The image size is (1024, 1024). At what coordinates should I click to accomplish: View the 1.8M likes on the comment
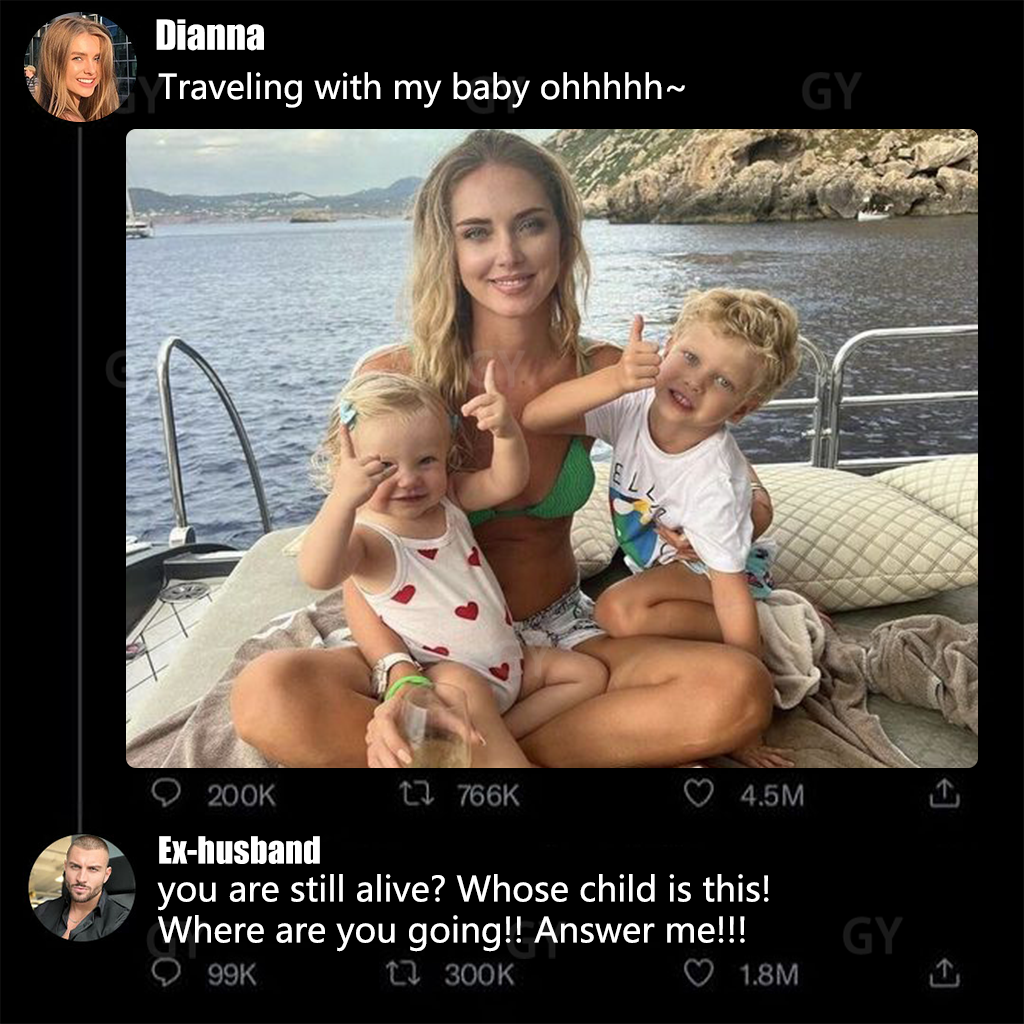769,975
